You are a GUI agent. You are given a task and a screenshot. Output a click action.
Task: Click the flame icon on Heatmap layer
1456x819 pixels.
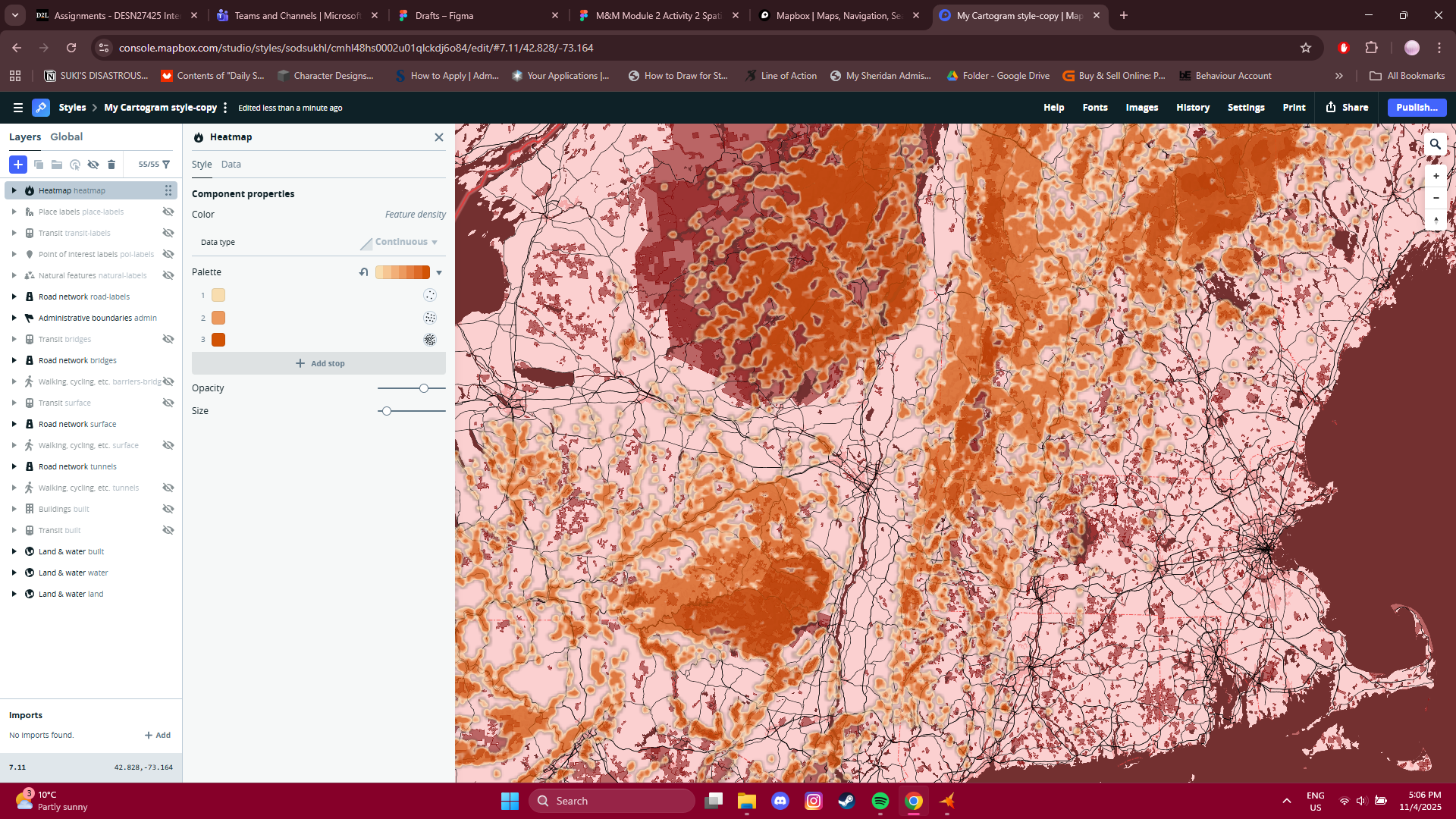coord(30,190)
